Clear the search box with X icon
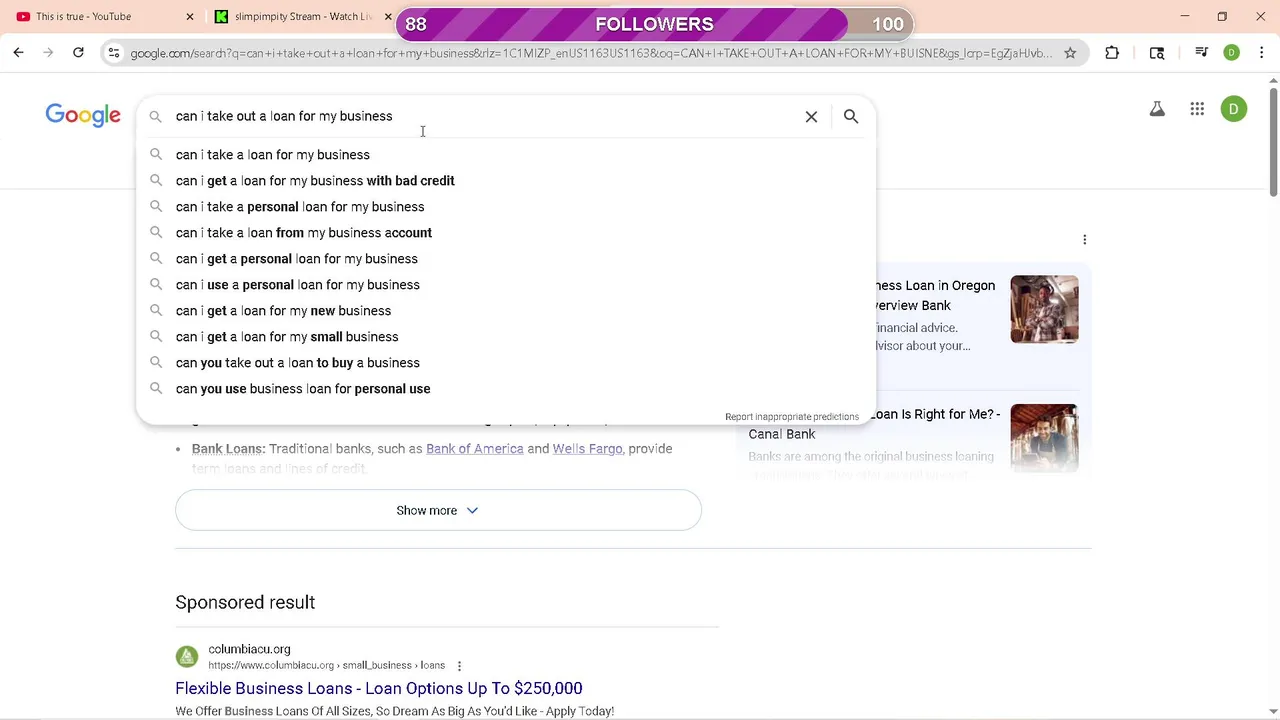The height and width of the screenshot is (720, 1280). point(811,117)
